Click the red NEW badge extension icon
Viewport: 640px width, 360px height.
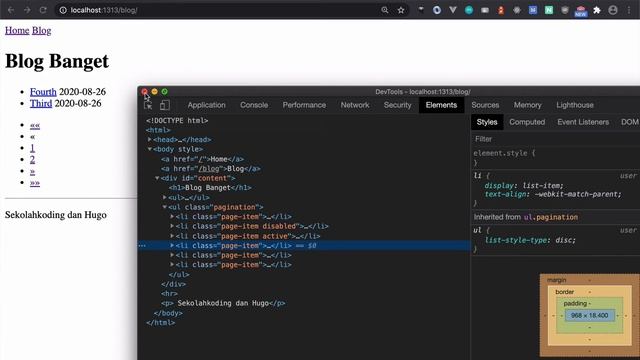580,11
